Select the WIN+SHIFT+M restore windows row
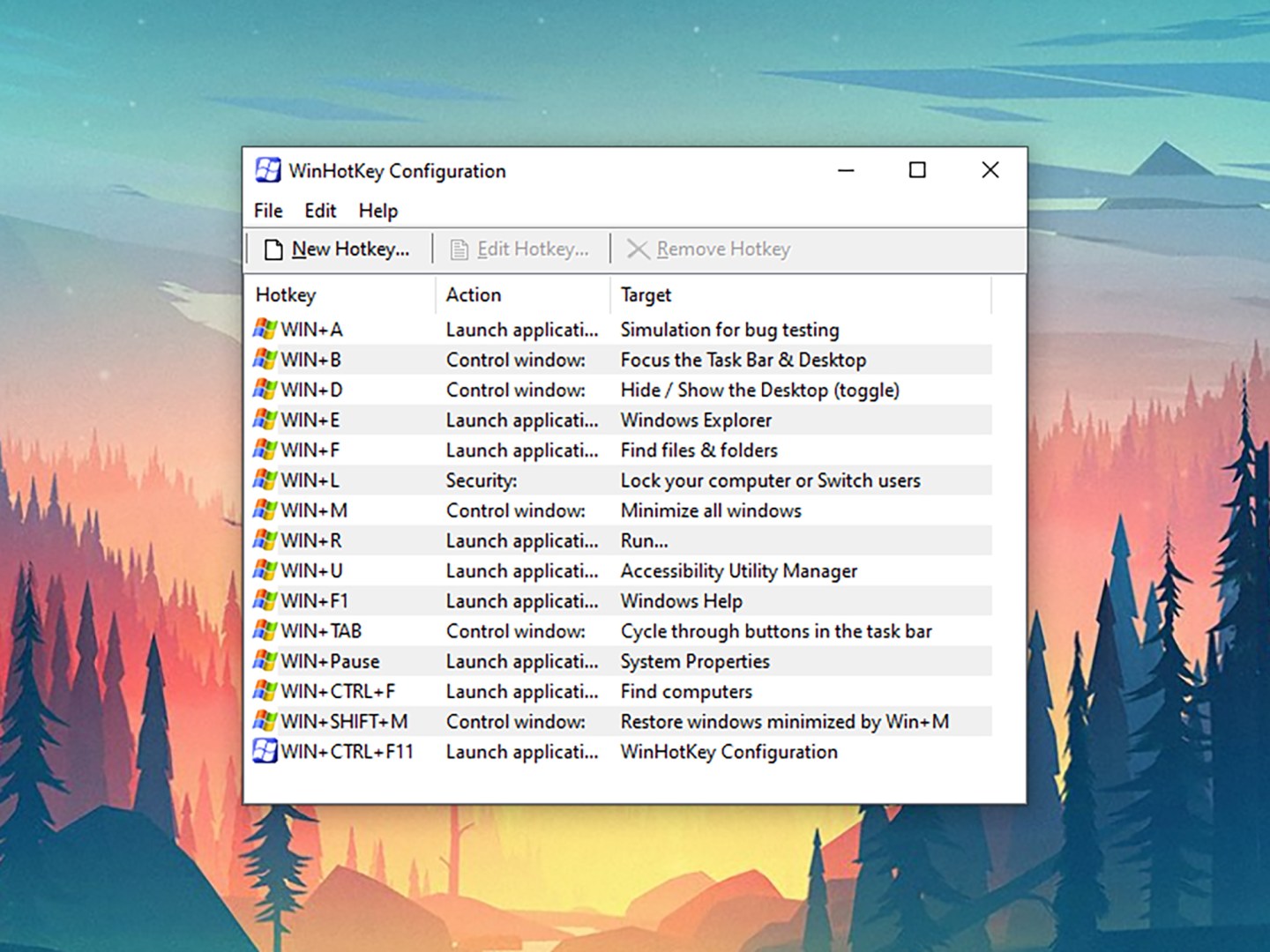Image resolution: width=1270 pixels, height=952 pixels. point(617,721)
